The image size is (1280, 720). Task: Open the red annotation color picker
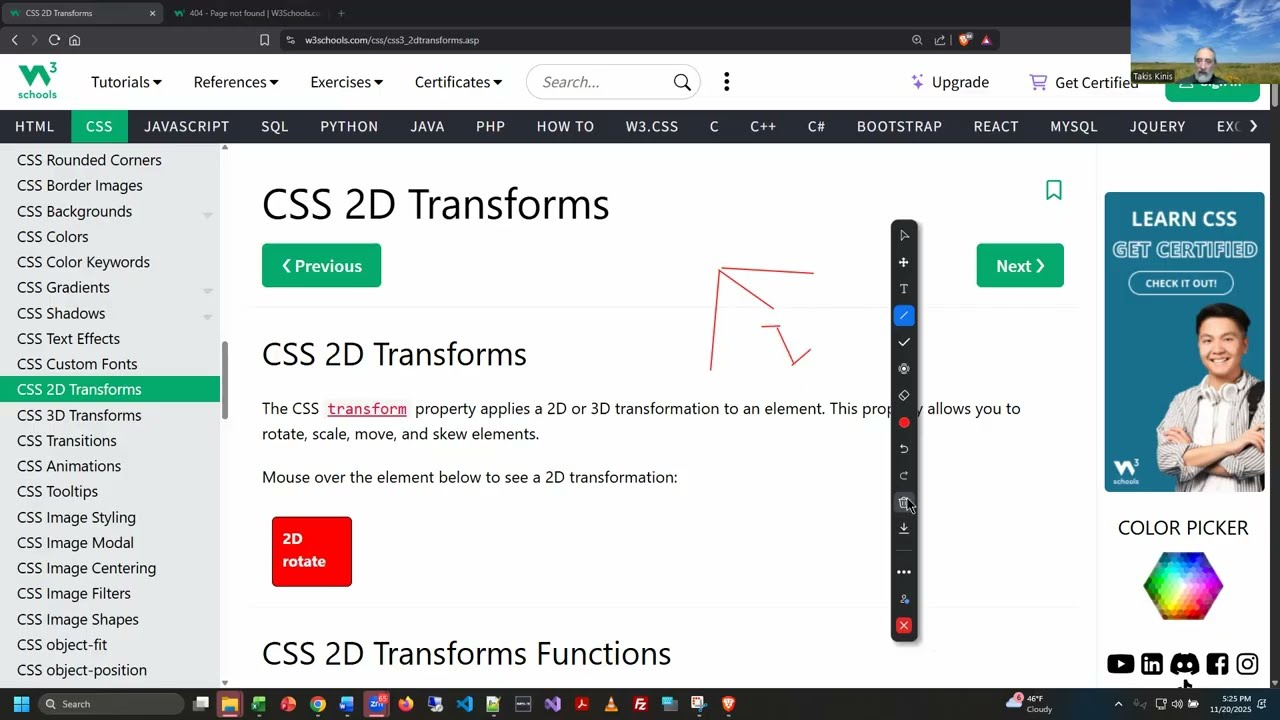pyautogui.click(x=904, y=422)
